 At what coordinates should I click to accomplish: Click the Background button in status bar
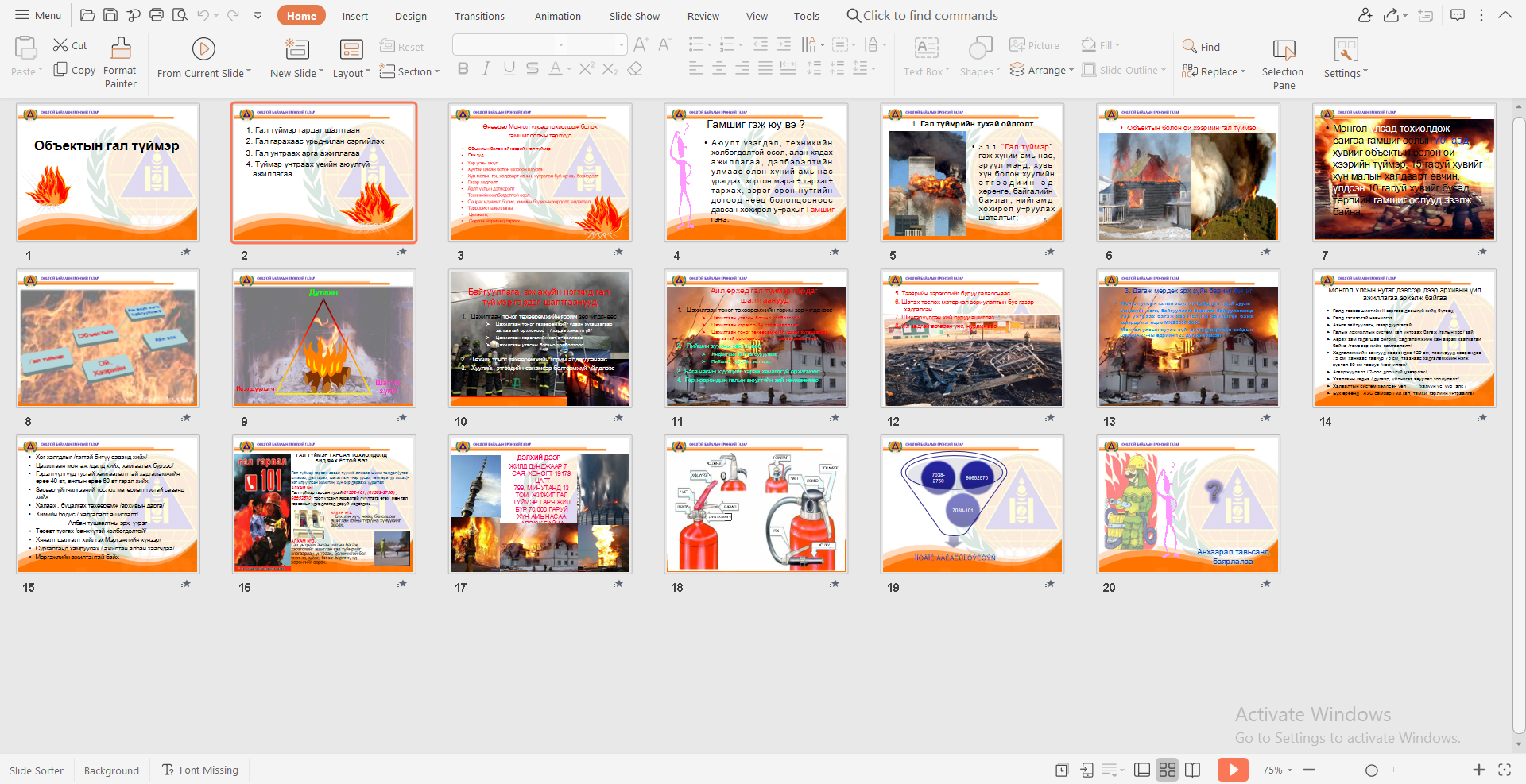[x=111, y=770]
